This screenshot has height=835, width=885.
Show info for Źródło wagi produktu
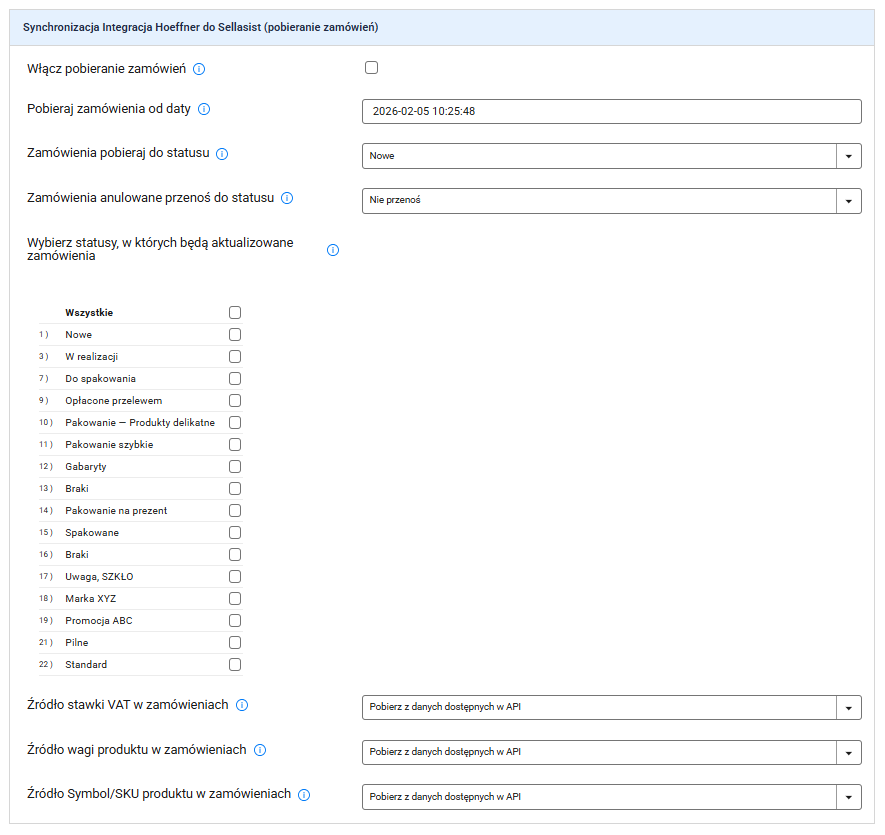tap(260, 750)
